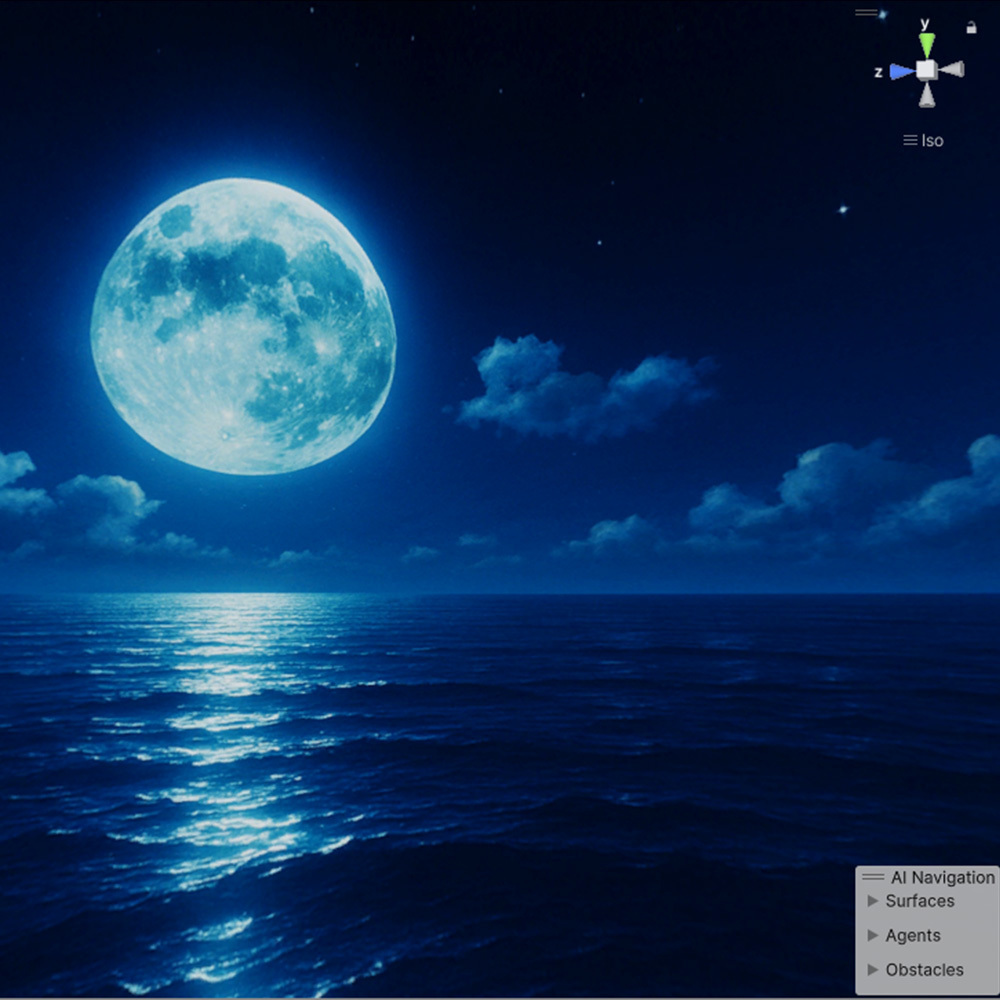Open the hamburger menu icon beside the Iso label
Viewport: 1000px width, 1000px height.
point(909,140)
